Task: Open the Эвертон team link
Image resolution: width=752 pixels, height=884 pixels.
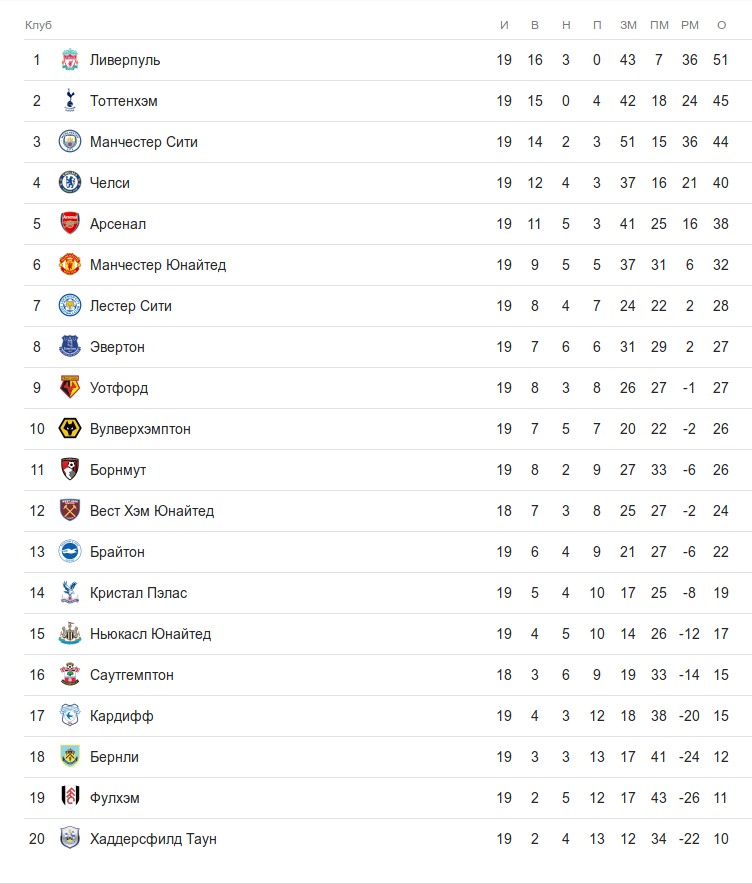Action: click(117, 347)
